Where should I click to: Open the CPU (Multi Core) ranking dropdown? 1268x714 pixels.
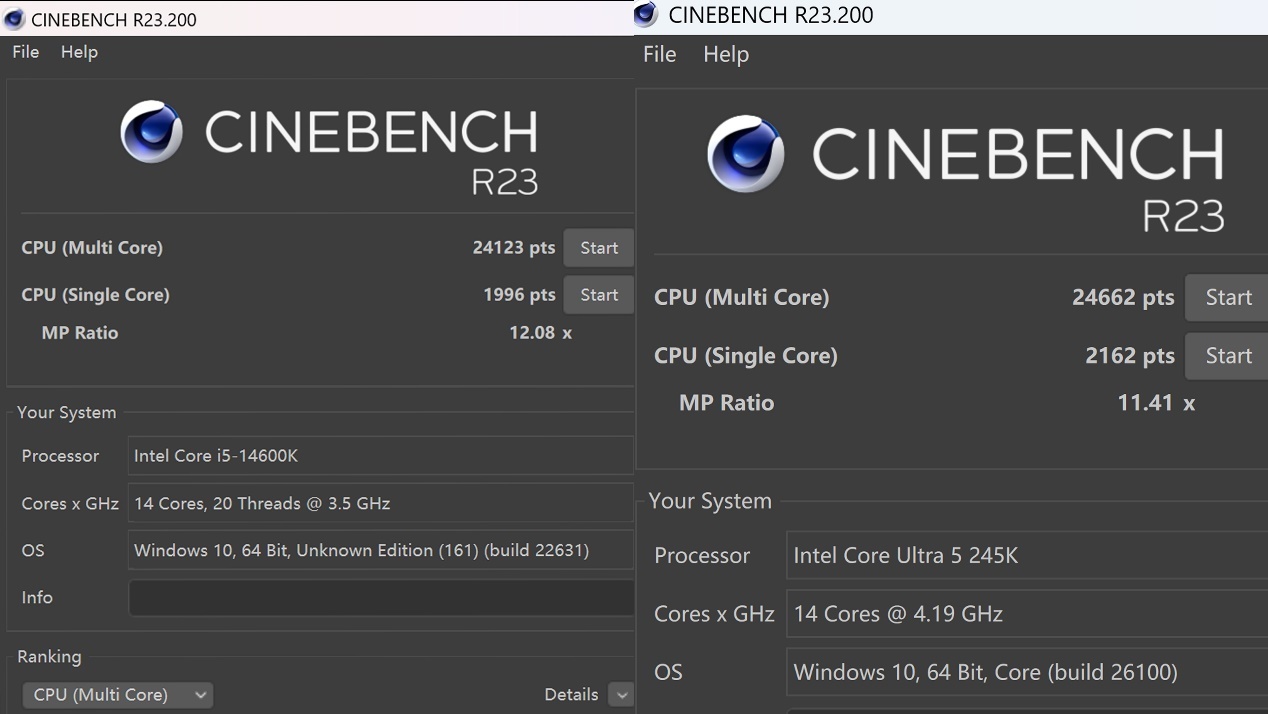(118, 695)
